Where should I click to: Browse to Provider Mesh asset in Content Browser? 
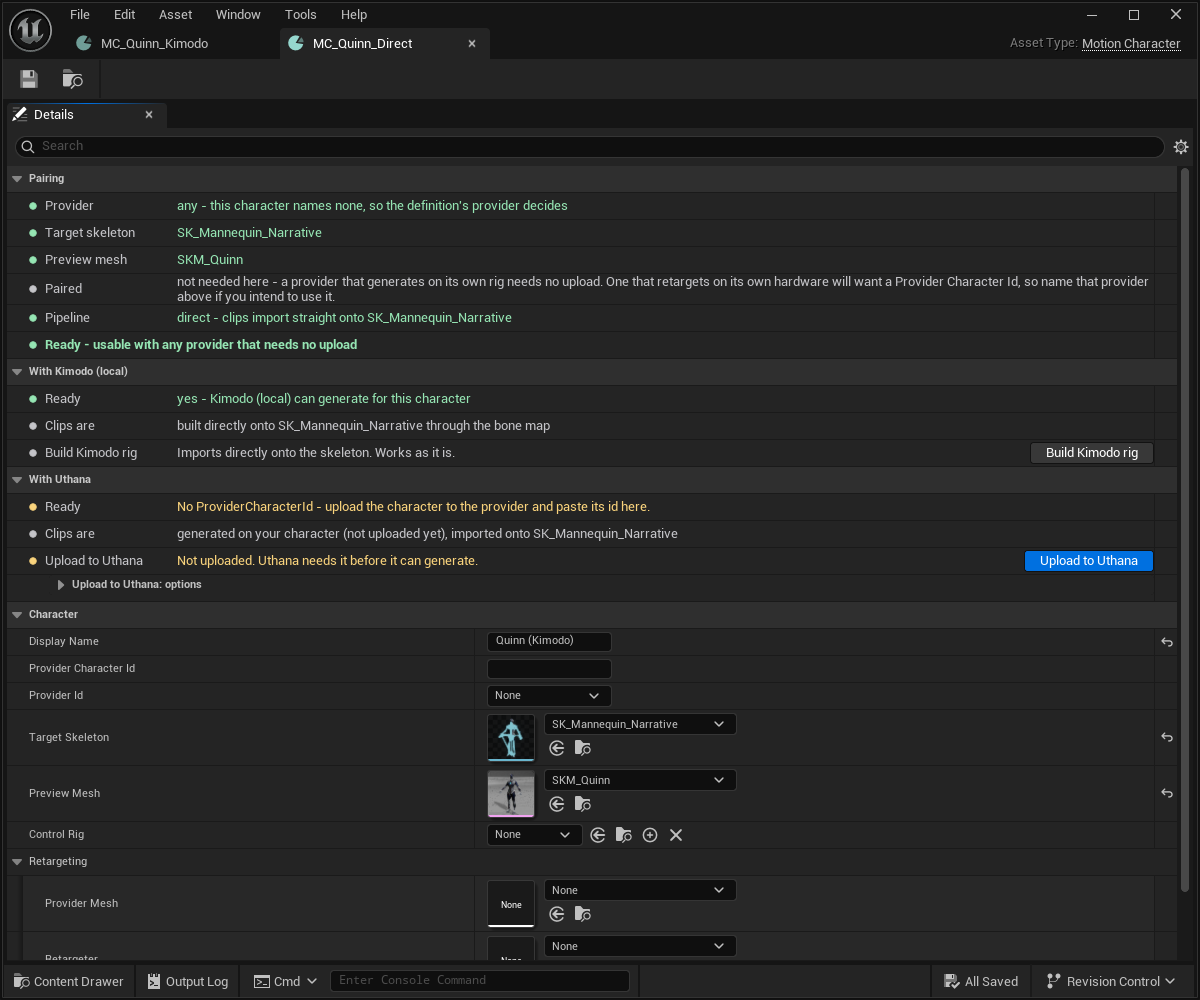click(x=583, y=914)
